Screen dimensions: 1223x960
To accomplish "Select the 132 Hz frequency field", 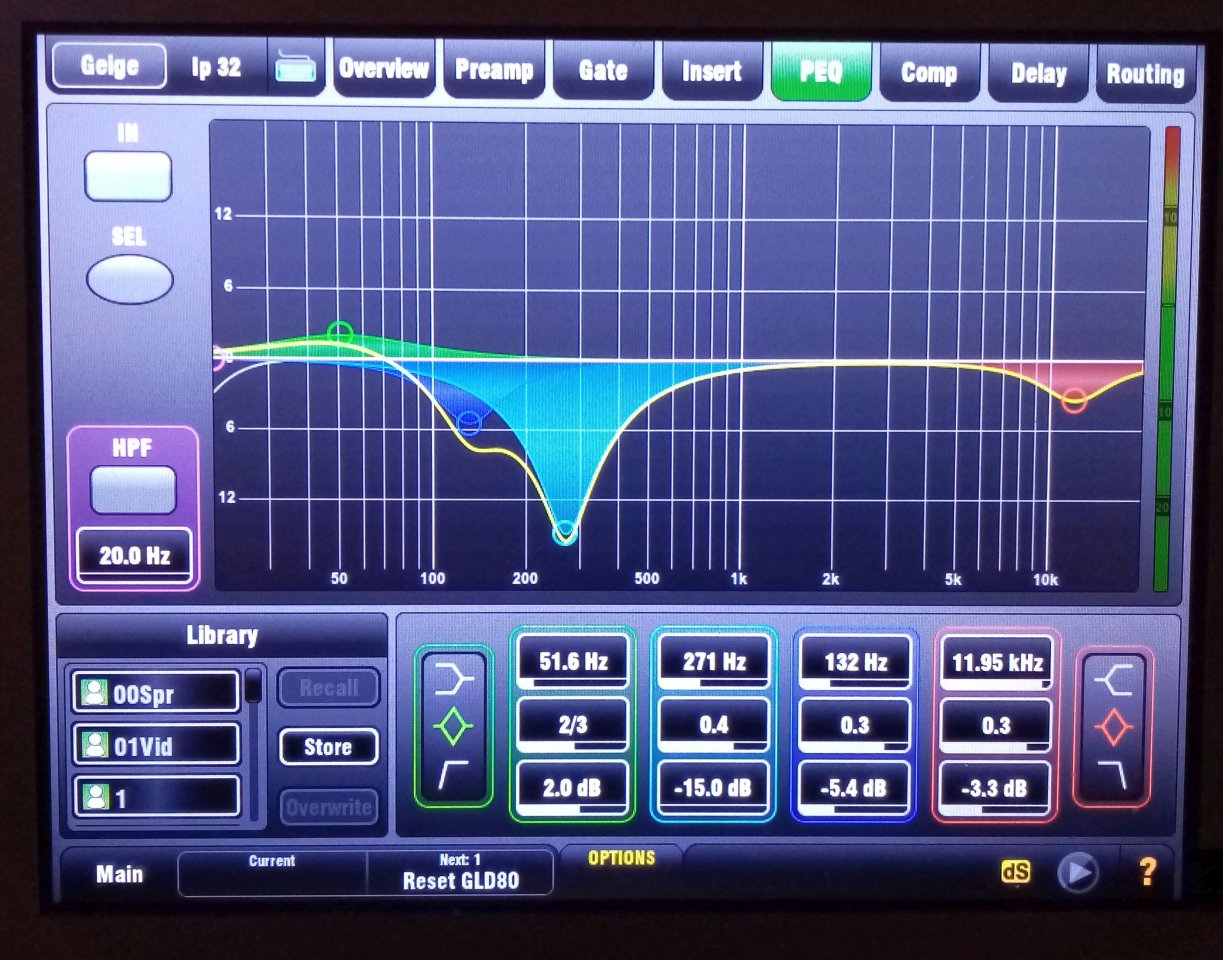I will tap(855, 662).
